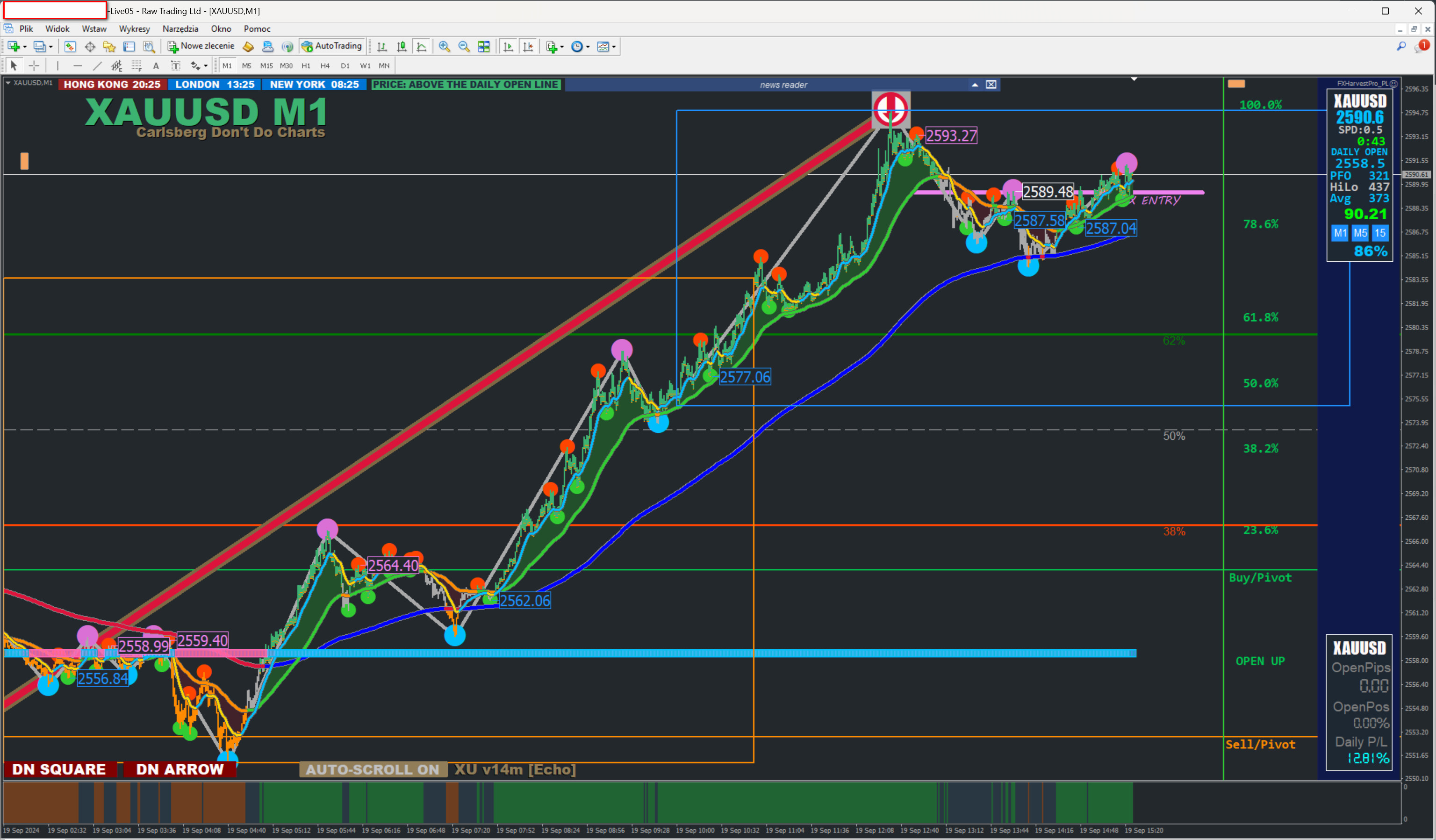Screen dimensions: 1436x840
Task: Expand the new chart dropdown arrow
Action: [x=24, y=47]
